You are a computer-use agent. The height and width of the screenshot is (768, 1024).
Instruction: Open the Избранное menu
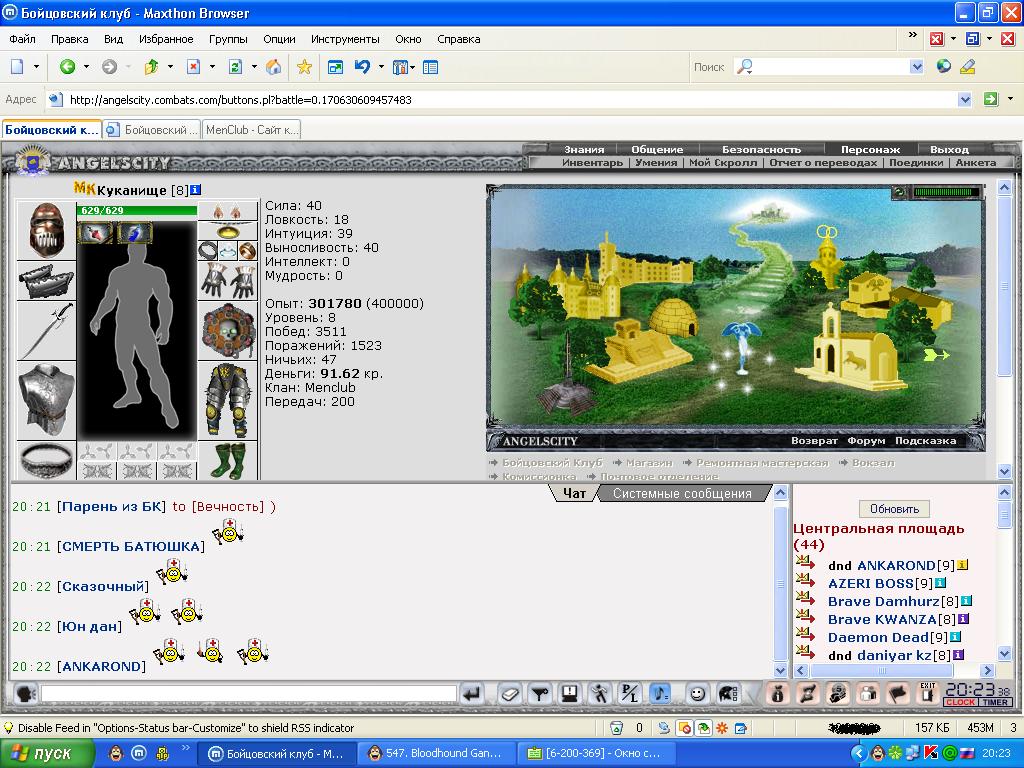(166, 39)
